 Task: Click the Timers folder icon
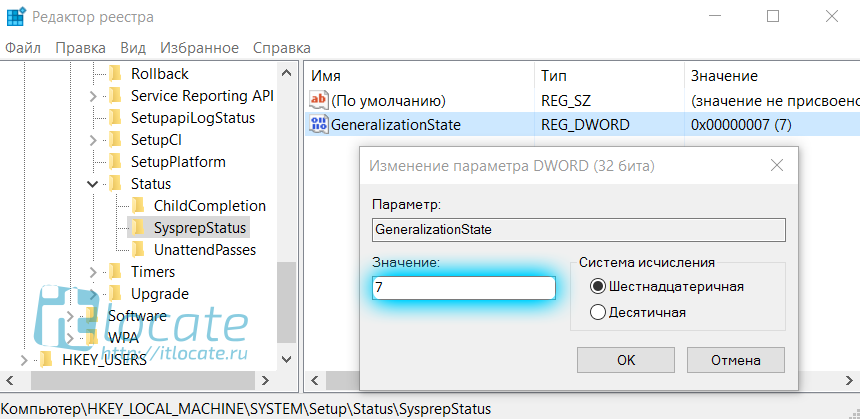coord(115,272)
